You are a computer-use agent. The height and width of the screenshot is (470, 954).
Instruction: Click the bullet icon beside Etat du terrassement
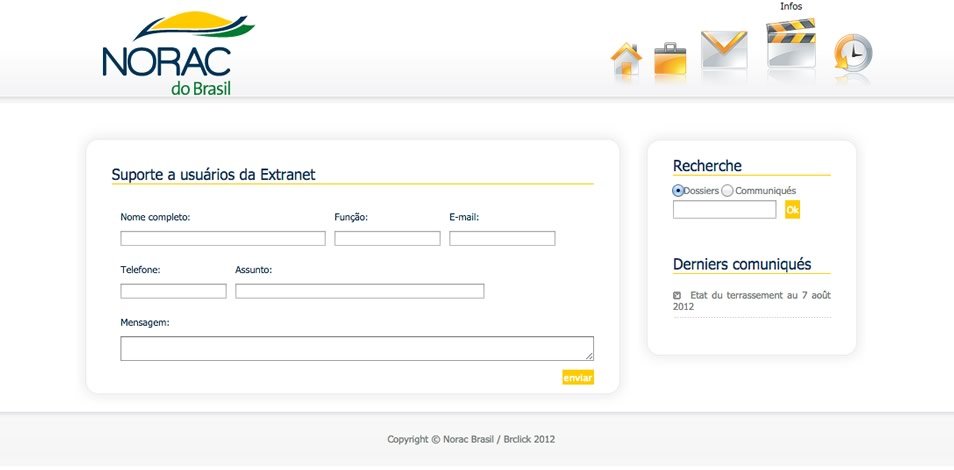pyautogui.click(x=677, y=295)
